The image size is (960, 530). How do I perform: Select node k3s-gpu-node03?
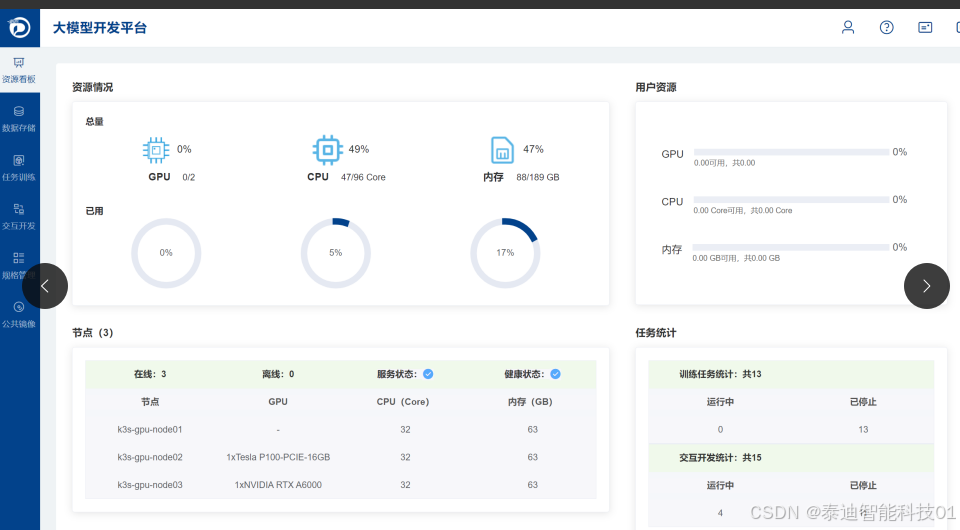[x=150, y=485]
